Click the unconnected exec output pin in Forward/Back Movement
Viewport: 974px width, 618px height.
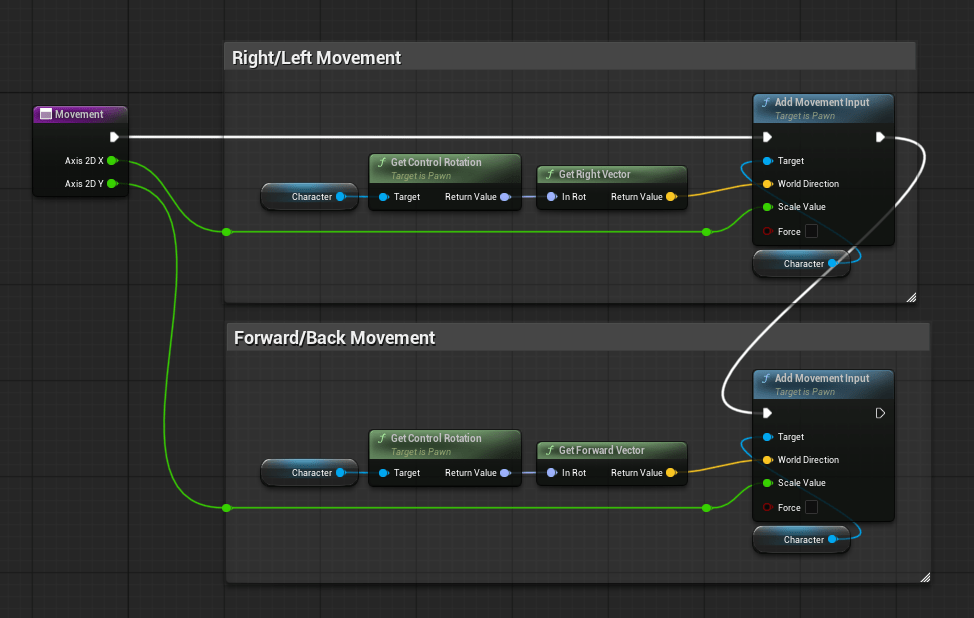880,413
